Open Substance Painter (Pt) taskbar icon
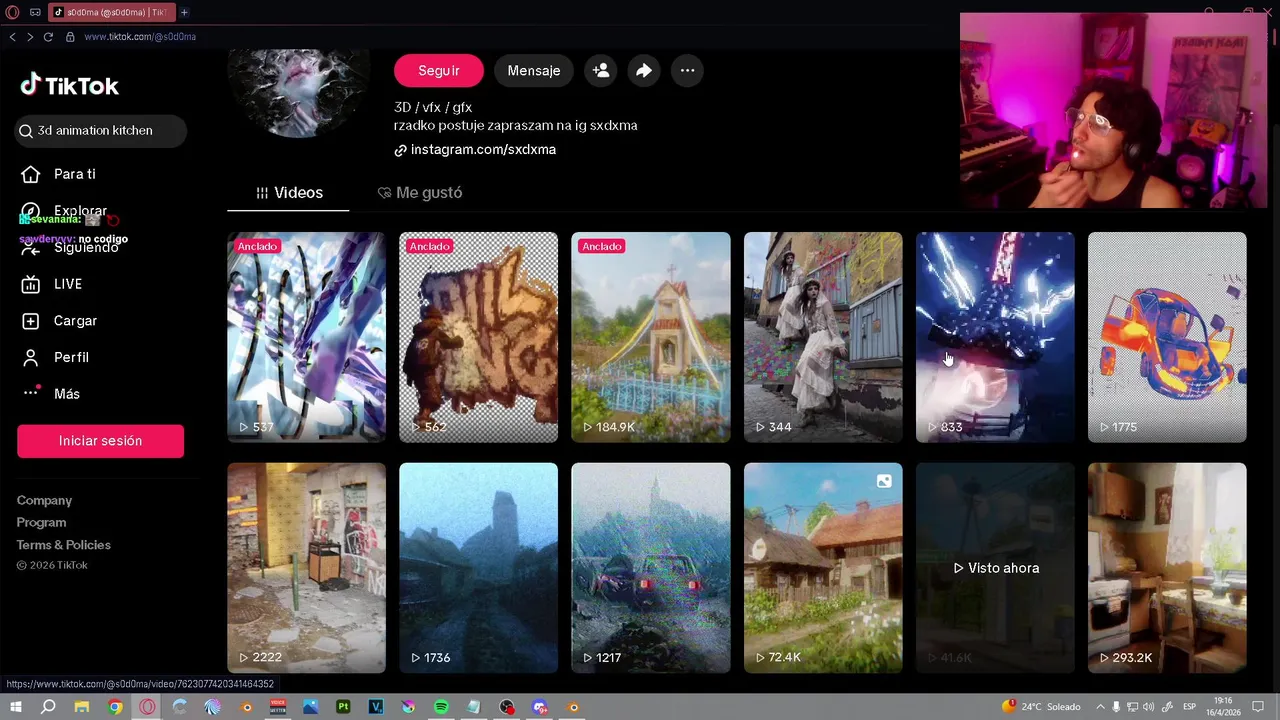 [x=343, y=707]
